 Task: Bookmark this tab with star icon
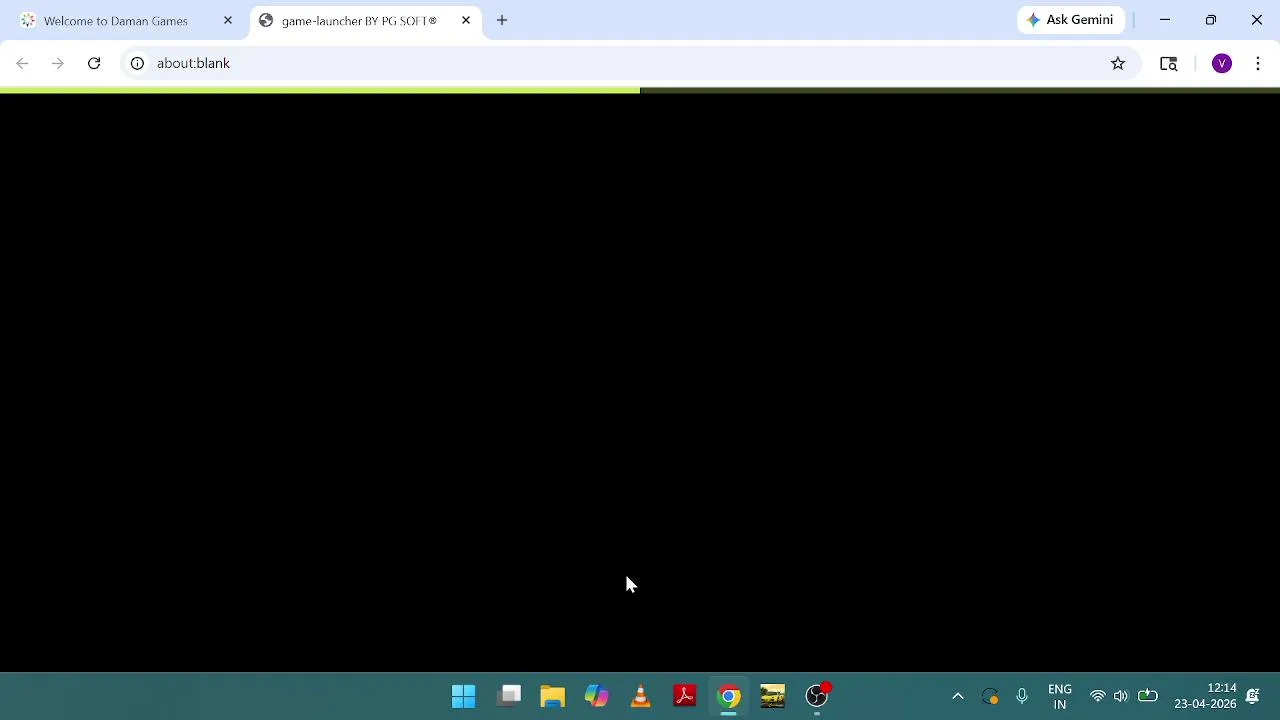pyautogui.click(x=1118, y=63)
